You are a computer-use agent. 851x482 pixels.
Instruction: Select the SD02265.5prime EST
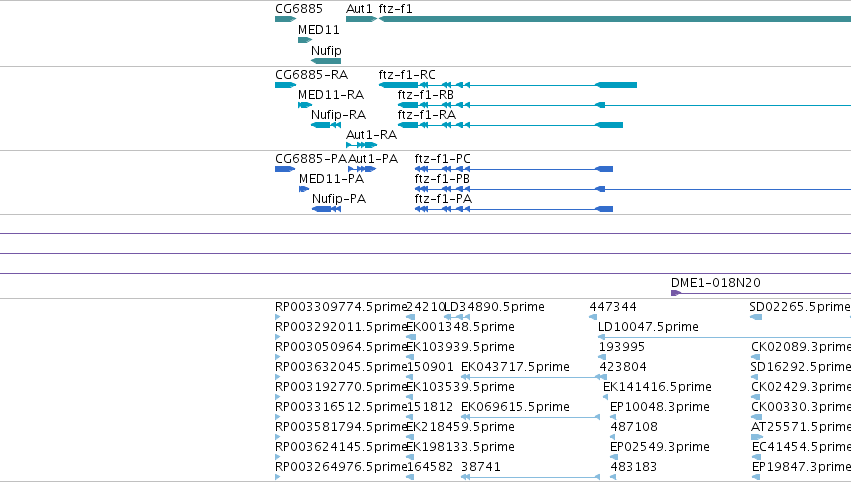tap(800, 307)
